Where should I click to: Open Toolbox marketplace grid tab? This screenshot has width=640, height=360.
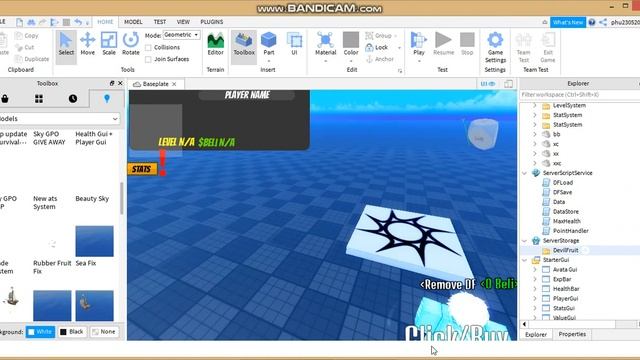pos(39,98)
